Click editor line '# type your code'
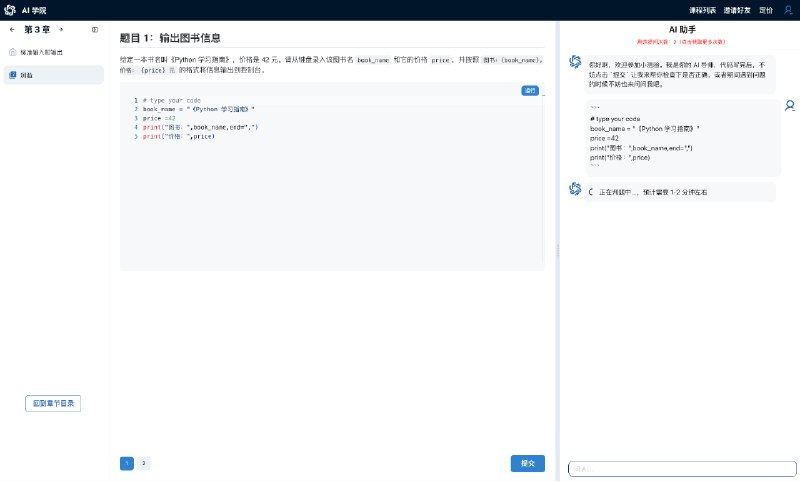The image size is (800, 482). coord(171,100)
